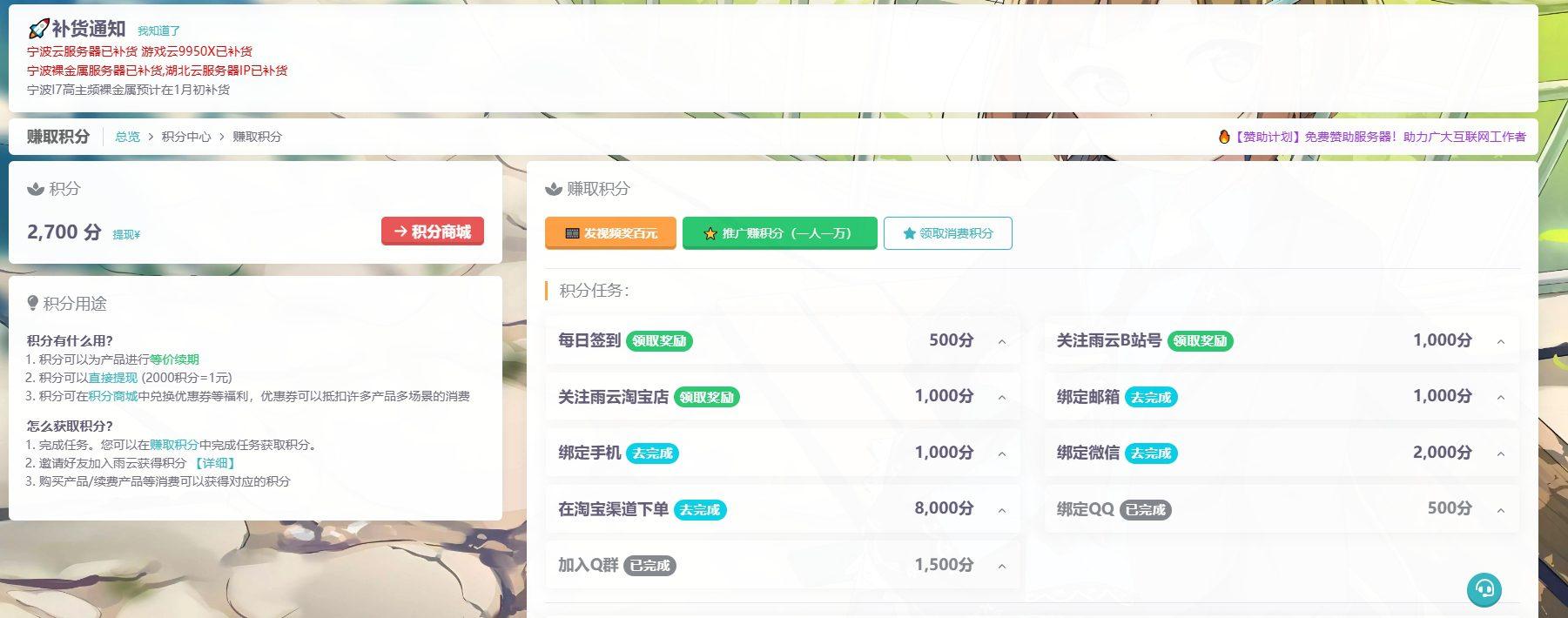Collapse the 每日签到 task chevron
The width and height of the screenshot is (1568, 618).
1002,341
